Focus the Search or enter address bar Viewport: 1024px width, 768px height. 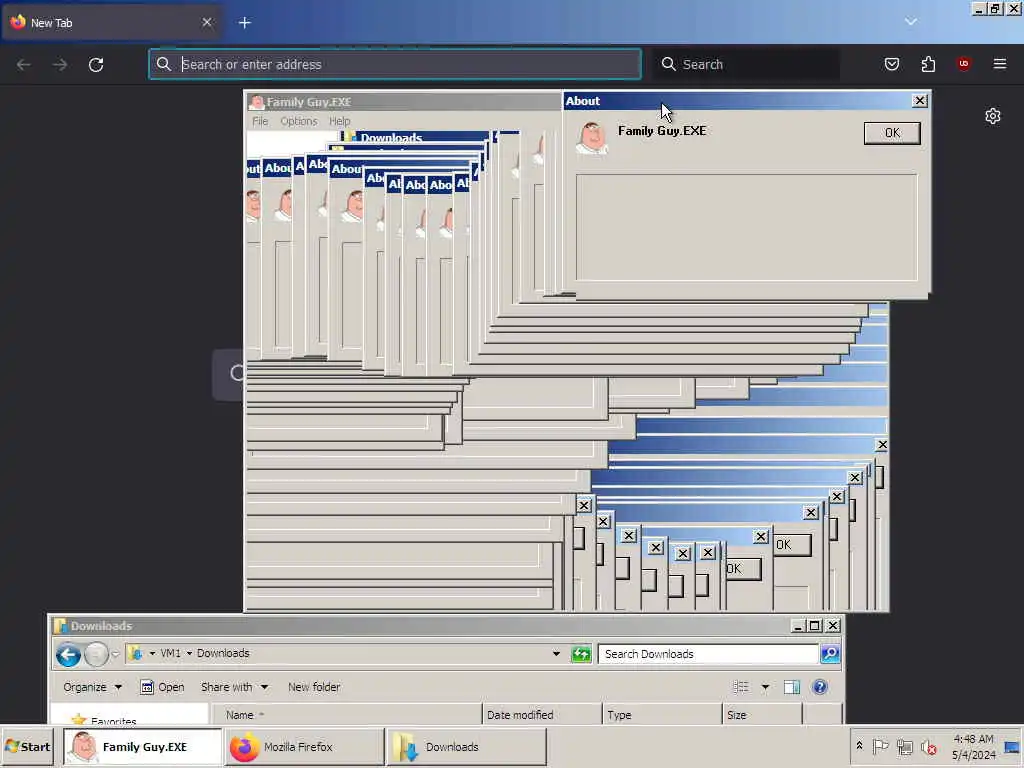tap(395, 64)
